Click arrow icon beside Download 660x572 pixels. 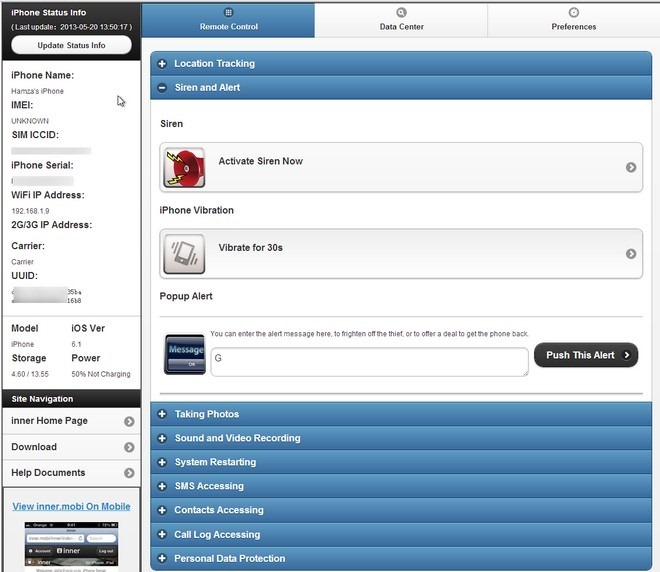(x=129, y=447)
